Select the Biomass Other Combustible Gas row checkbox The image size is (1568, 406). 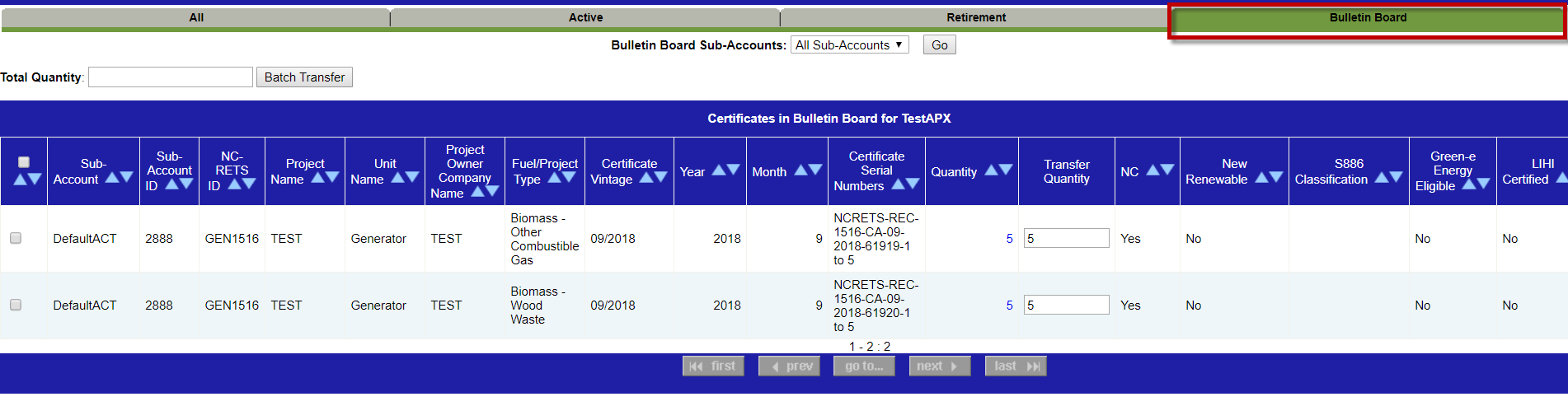pyautogui.click(x=16, y=238)
